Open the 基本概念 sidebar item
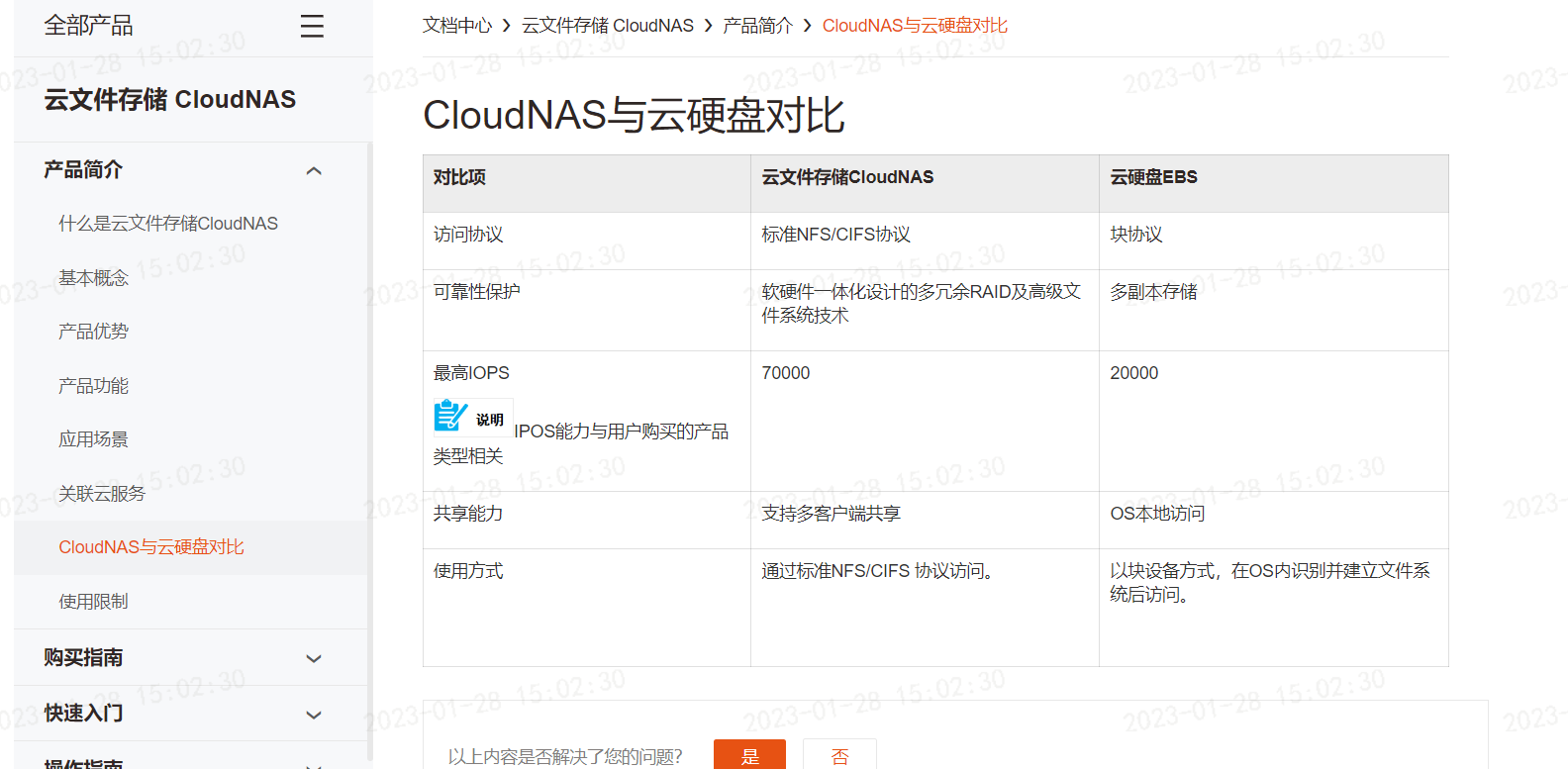The image size is (1568, 769). [93, 278]
